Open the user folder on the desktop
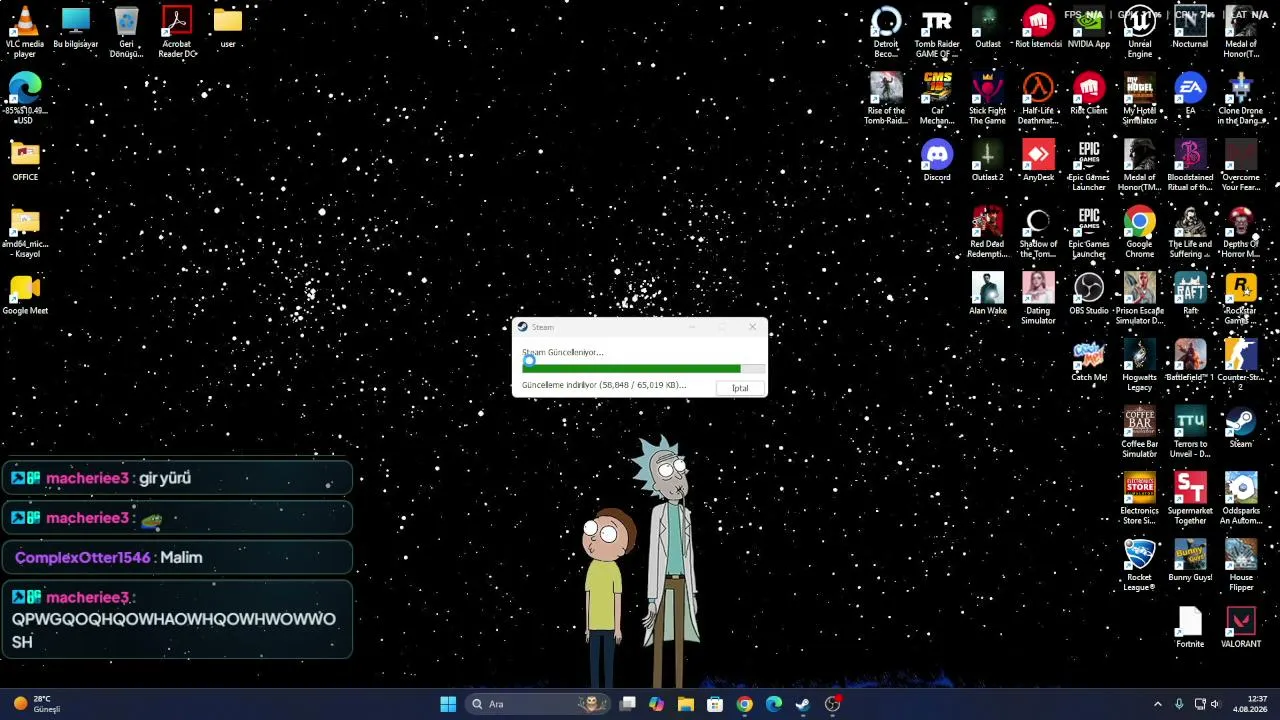 coord(228,28)
